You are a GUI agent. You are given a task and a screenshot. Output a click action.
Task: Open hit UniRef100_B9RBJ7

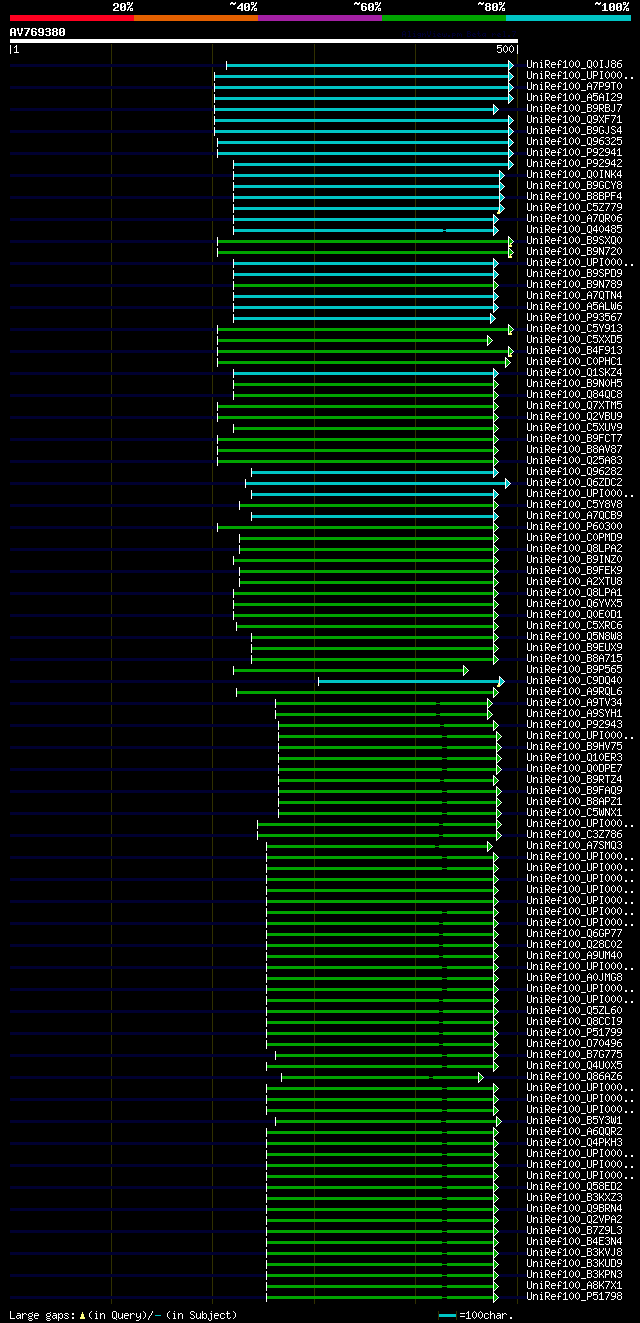point(574,109)
